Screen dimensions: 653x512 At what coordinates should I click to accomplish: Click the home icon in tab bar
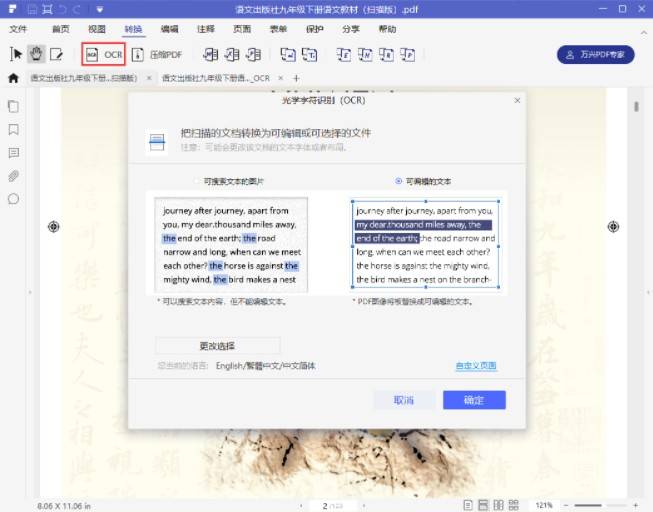coord(13,78)
